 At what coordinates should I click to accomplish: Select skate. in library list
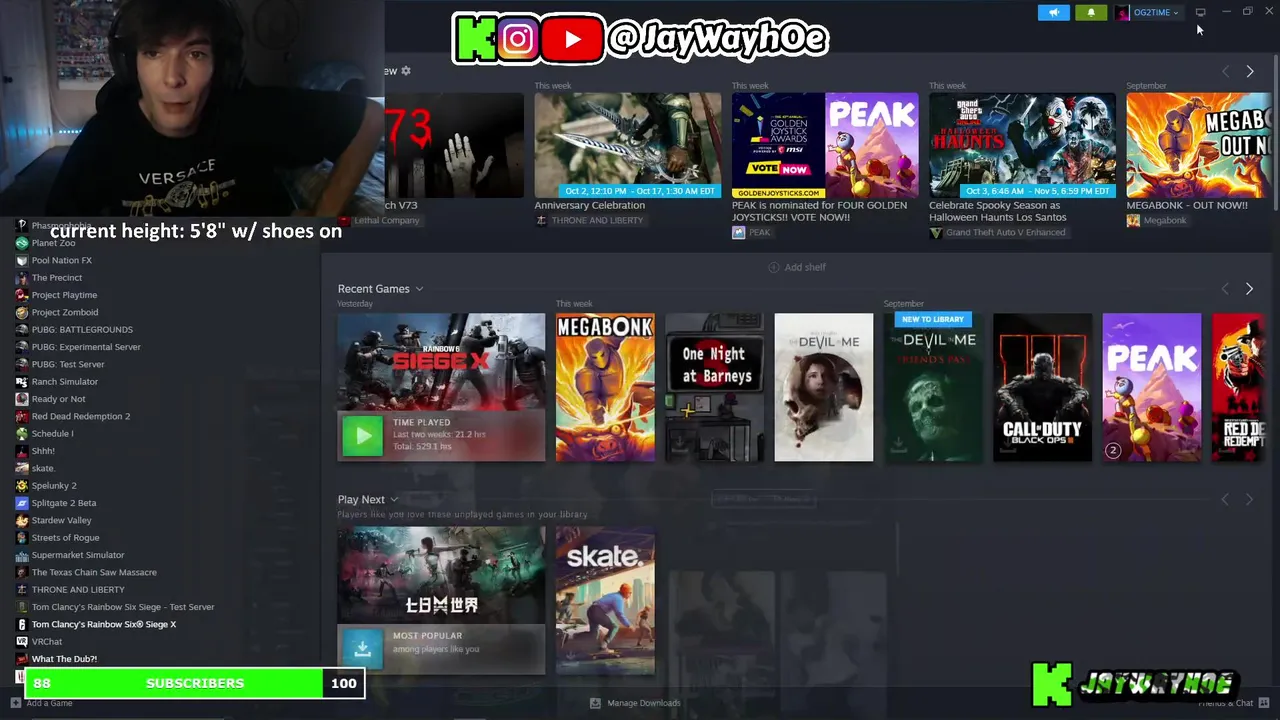click(43, 468)
